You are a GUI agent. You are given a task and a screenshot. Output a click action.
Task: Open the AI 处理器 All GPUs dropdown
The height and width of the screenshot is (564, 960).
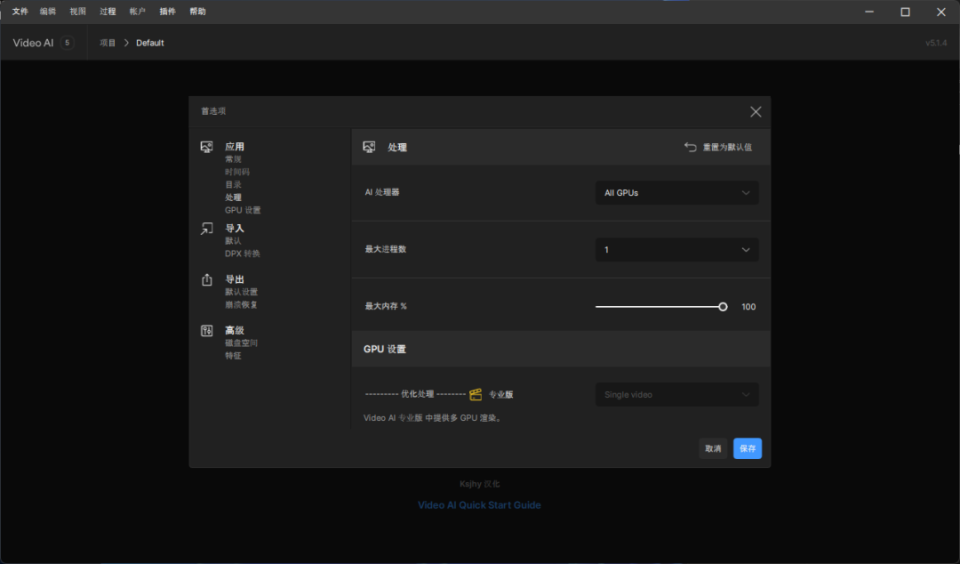pos(677,193)
